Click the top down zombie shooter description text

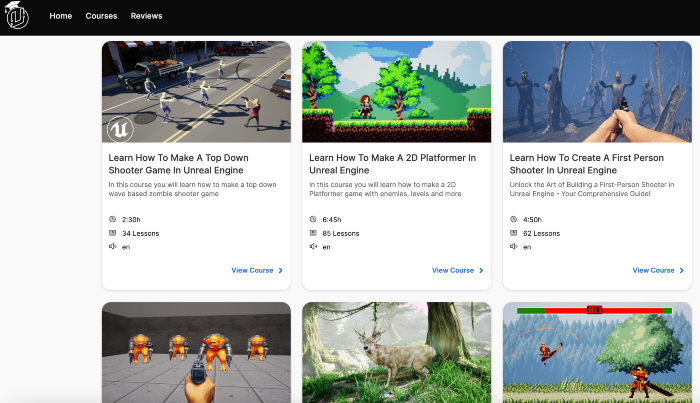pos(192,189)
